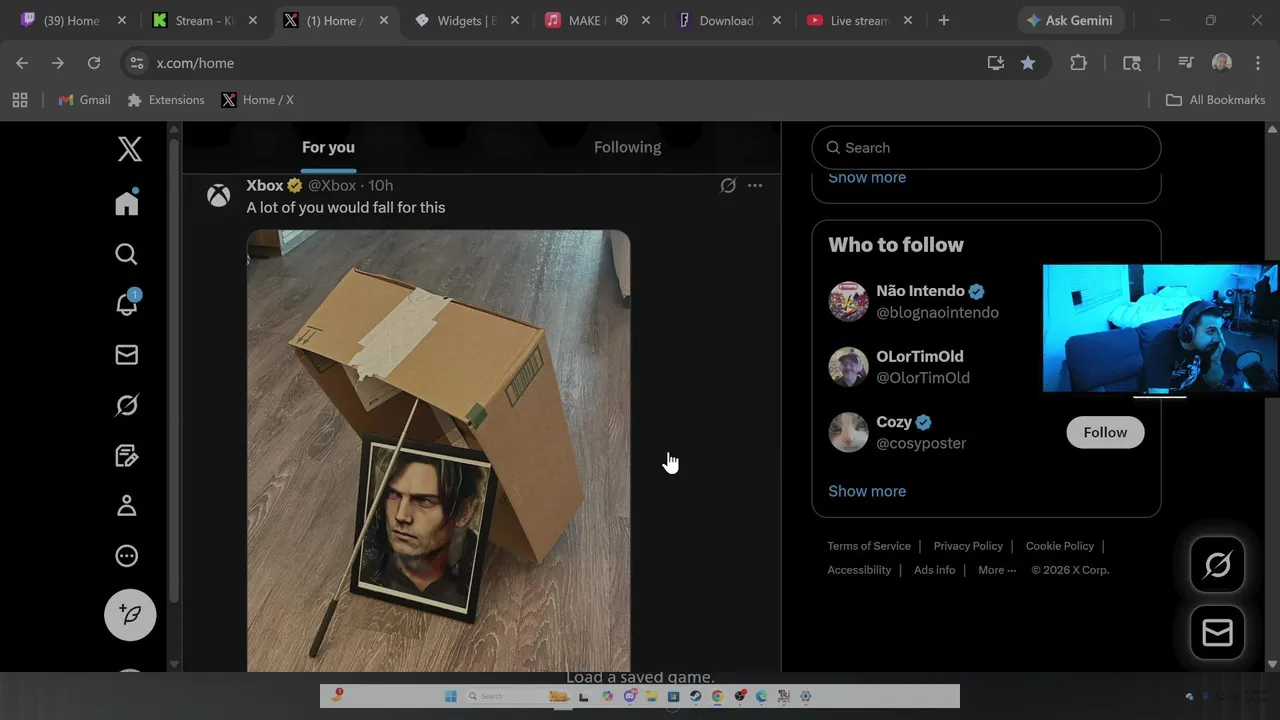Switch to the (39) Home browser tab
This screenshot has width=1280, height=720.
72,20
